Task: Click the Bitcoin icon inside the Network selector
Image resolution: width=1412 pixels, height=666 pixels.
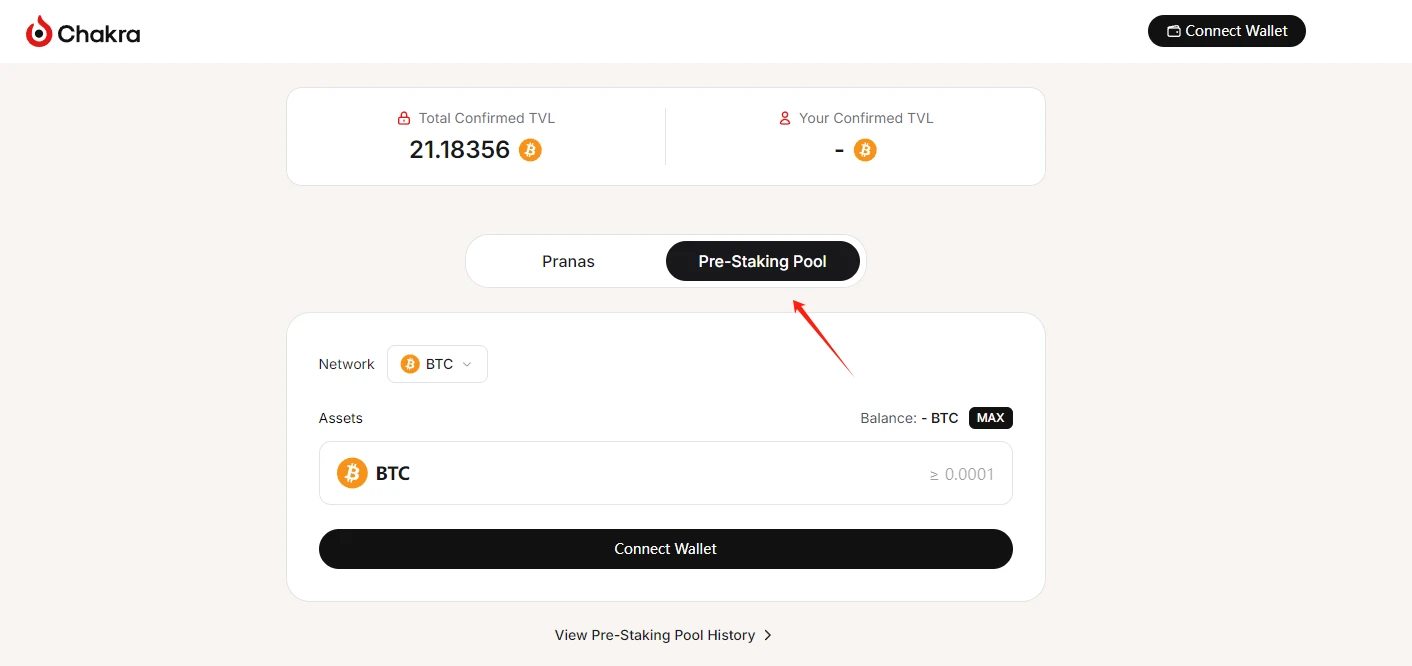Action: 410,364
